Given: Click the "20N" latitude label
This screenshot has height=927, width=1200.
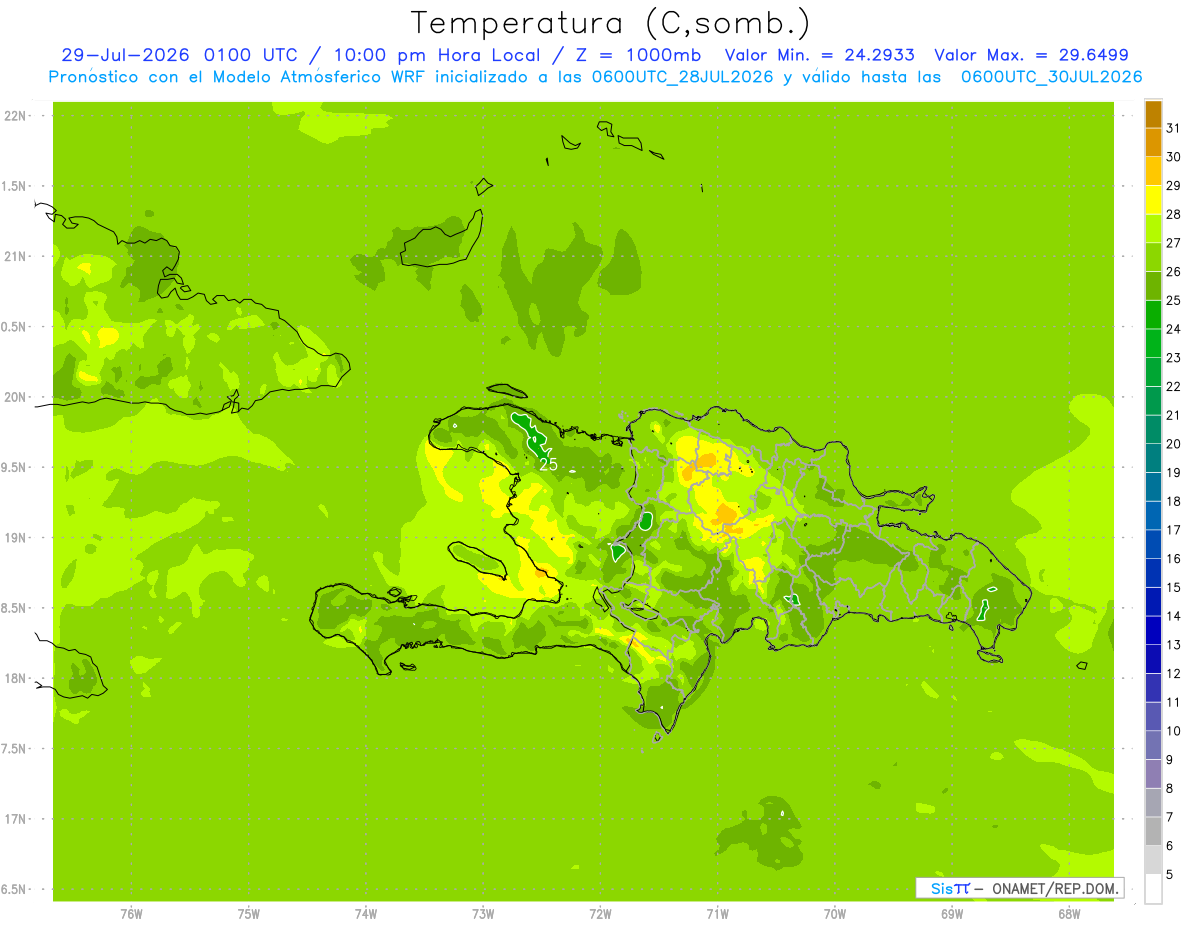Looking at the screenshot, I should pos(15,397).
